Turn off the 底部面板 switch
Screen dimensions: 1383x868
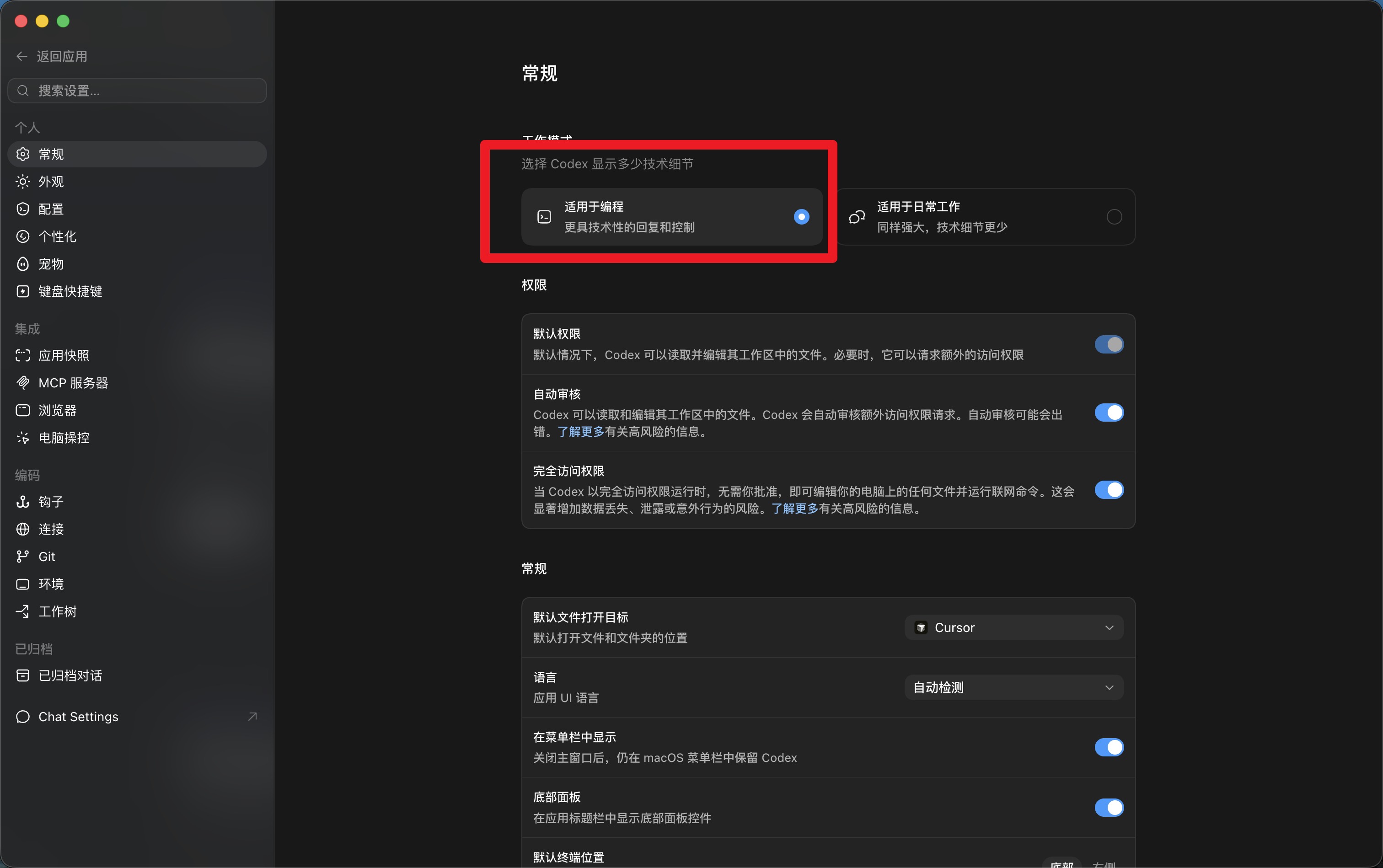tap(1109, 808)
